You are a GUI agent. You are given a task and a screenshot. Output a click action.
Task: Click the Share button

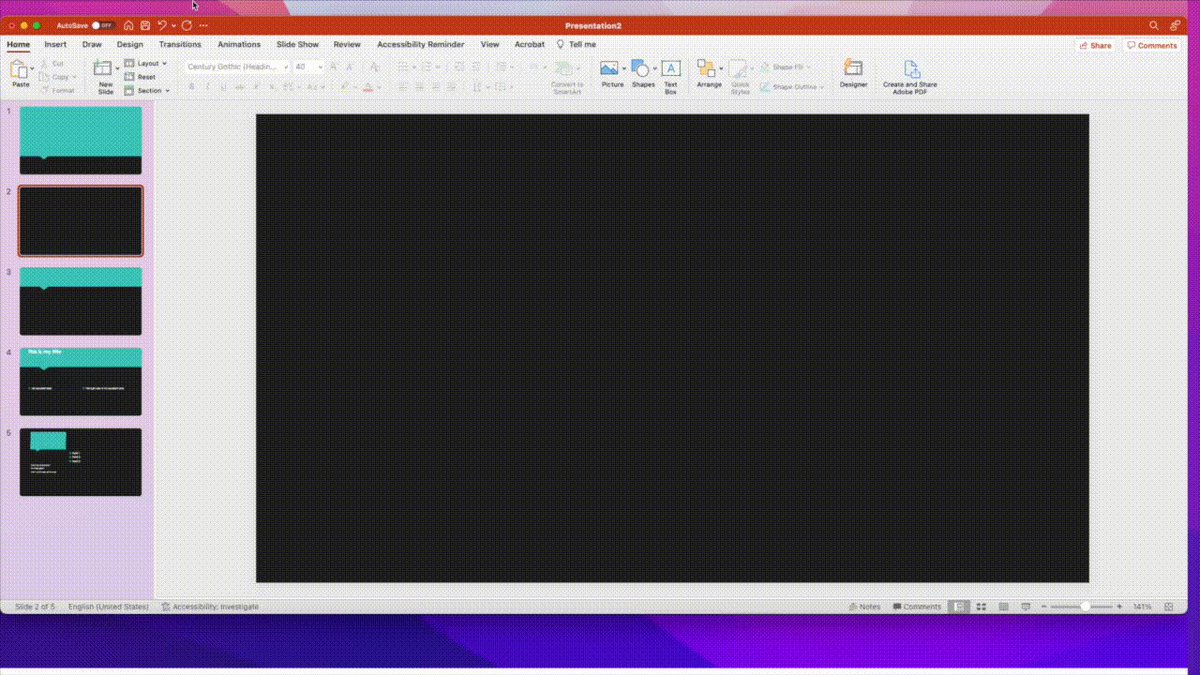click(1094, 44)
